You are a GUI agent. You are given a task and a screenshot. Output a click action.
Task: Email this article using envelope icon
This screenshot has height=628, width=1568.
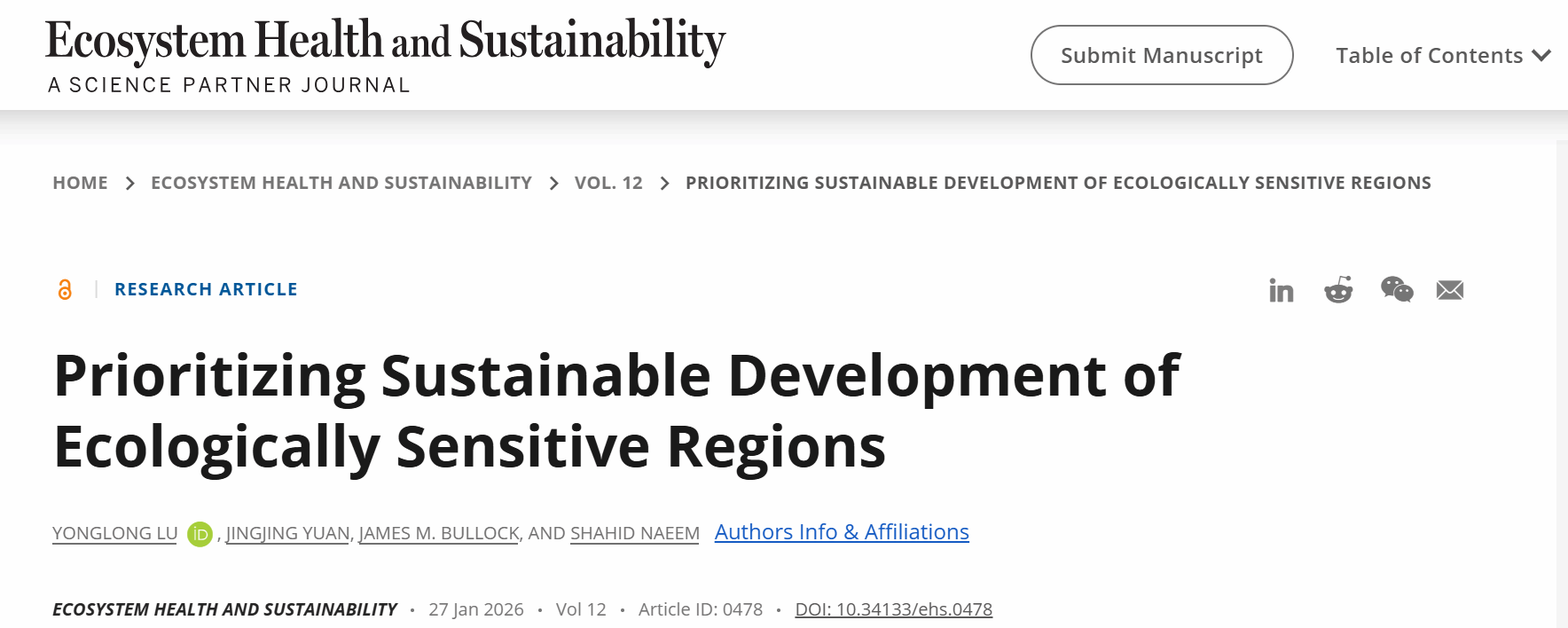pos(1450,290)
